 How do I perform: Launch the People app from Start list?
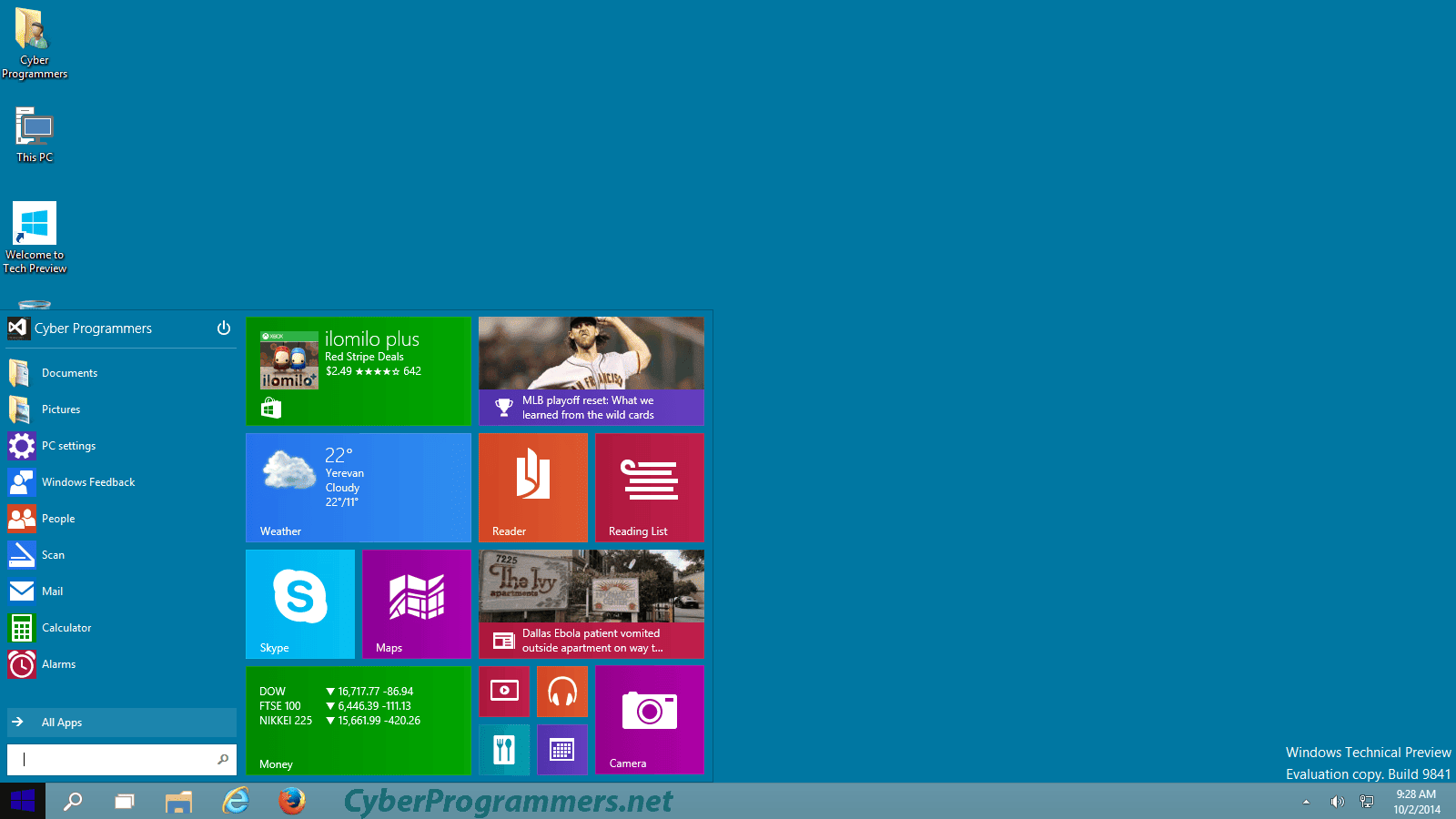point(121,519)
